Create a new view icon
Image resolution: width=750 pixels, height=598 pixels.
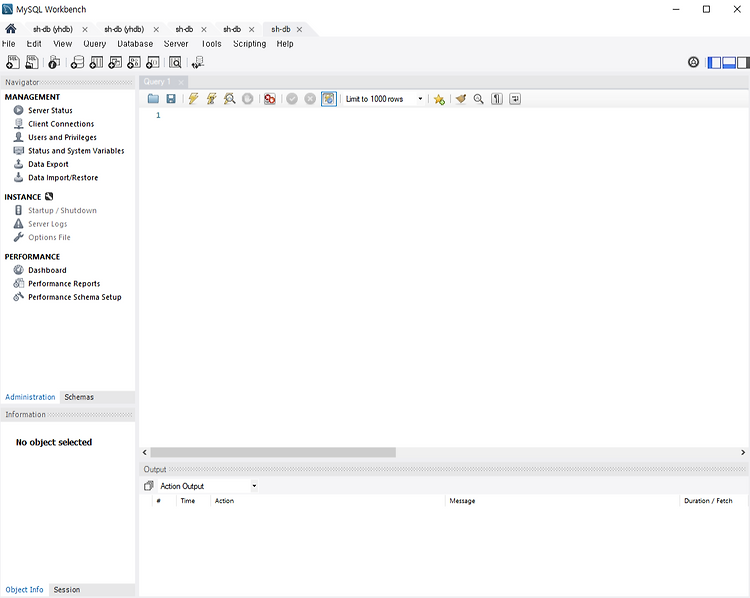(115, 62)
